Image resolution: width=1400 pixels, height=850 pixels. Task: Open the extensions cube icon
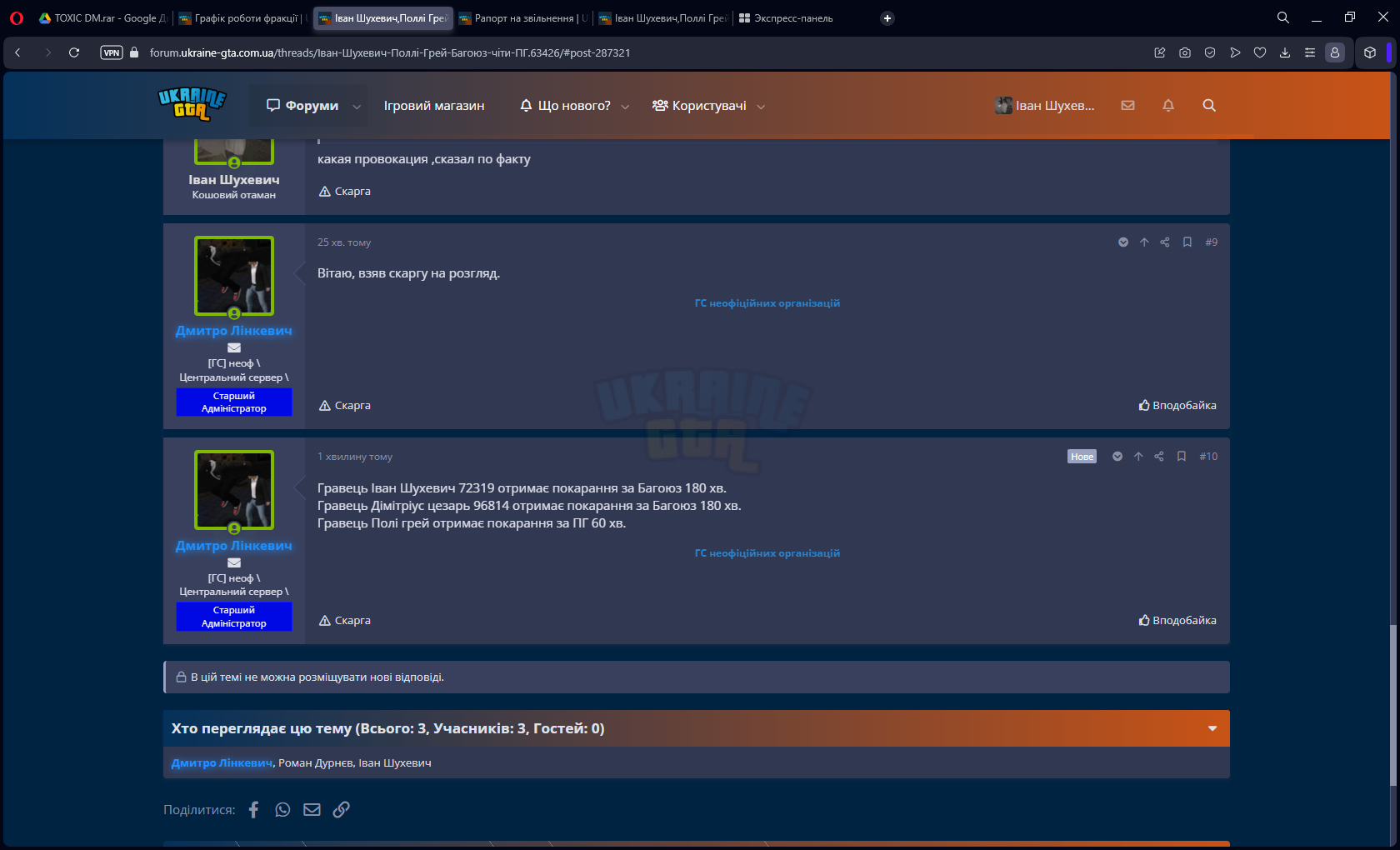tap(1370, 52)
